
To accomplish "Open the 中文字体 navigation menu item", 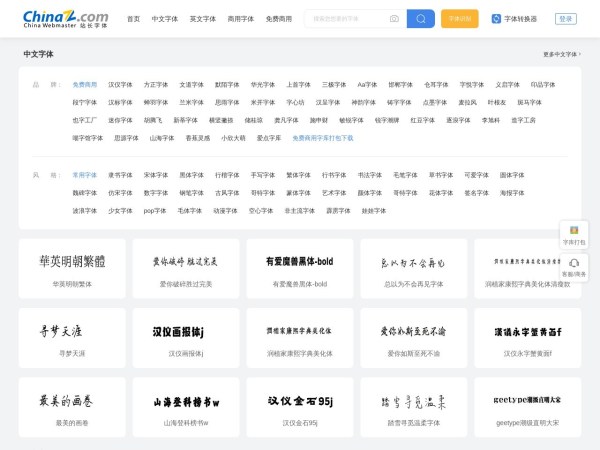I will [x=163, y=18].
